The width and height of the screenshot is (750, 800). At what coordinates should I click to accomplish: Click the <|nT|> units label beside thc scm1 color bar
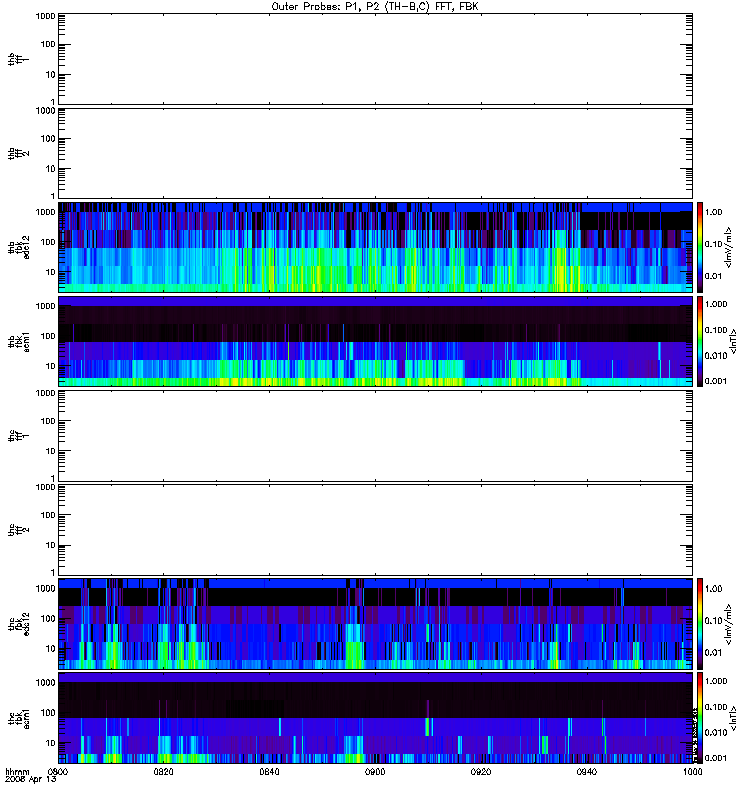(x=734, y=718)
